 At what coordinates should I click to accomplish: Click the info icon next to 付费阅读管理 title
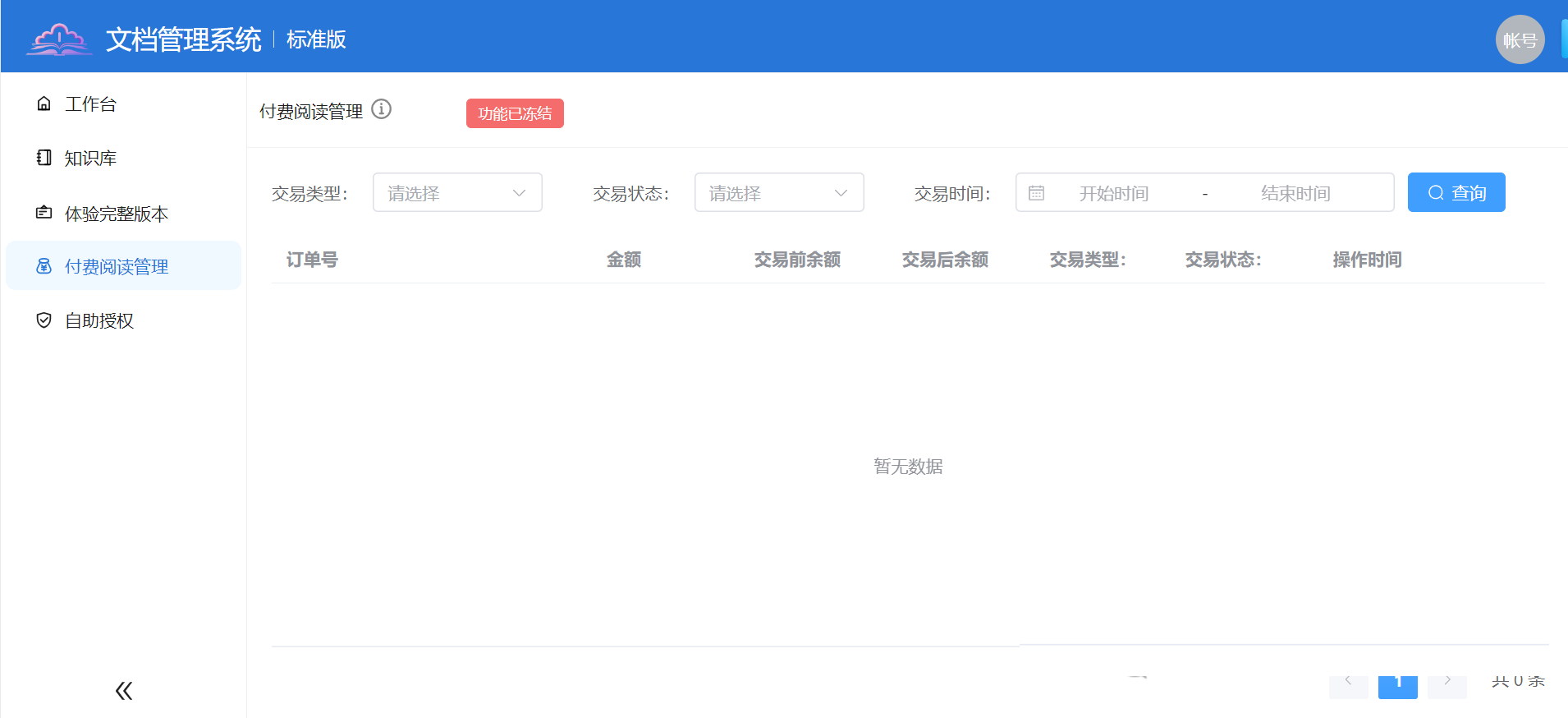click(x=382, y=109)
